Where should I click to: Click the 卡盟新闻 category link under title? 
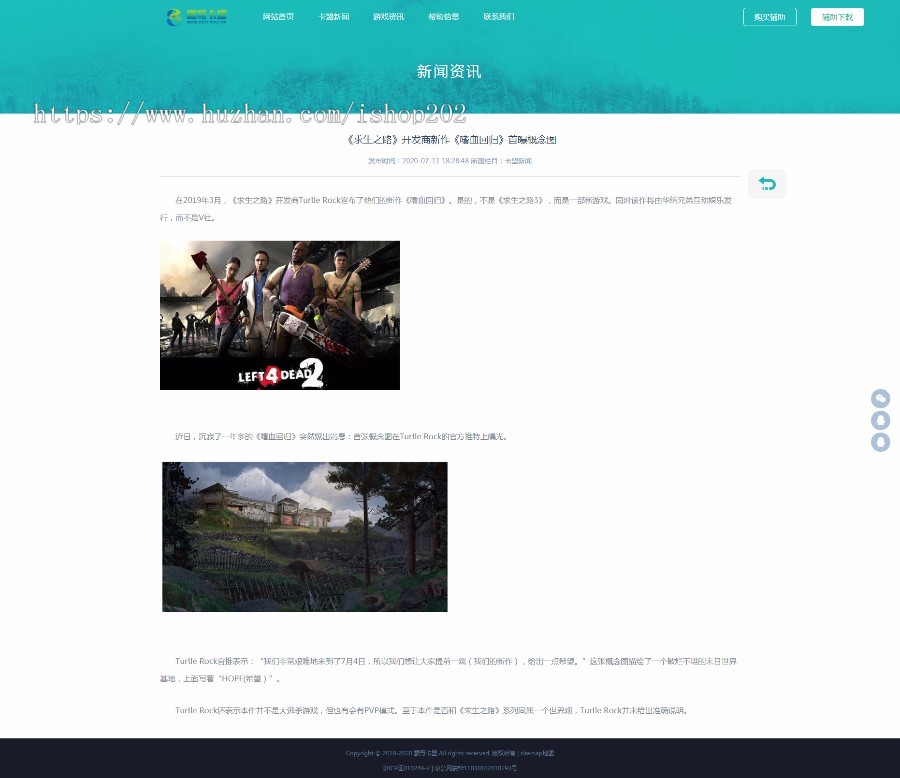[518, 160]
